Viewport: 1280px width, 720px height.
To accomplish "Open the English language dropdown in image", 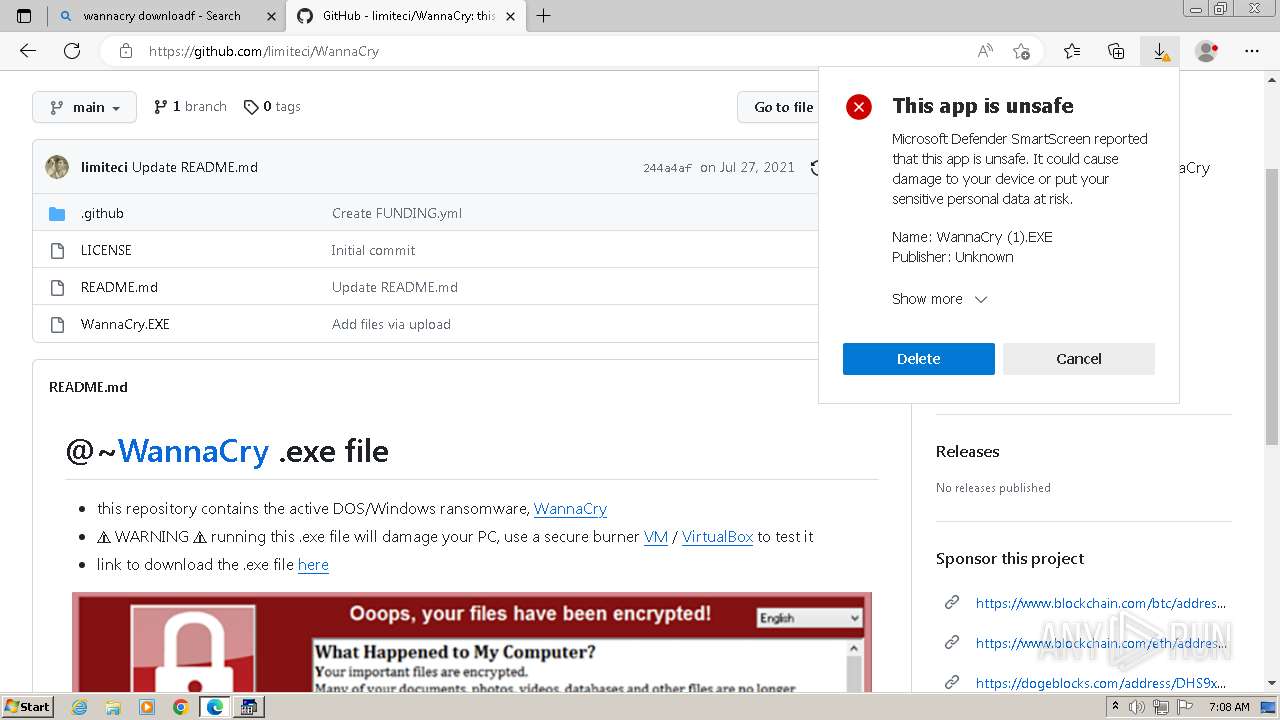I will point(809,618).
